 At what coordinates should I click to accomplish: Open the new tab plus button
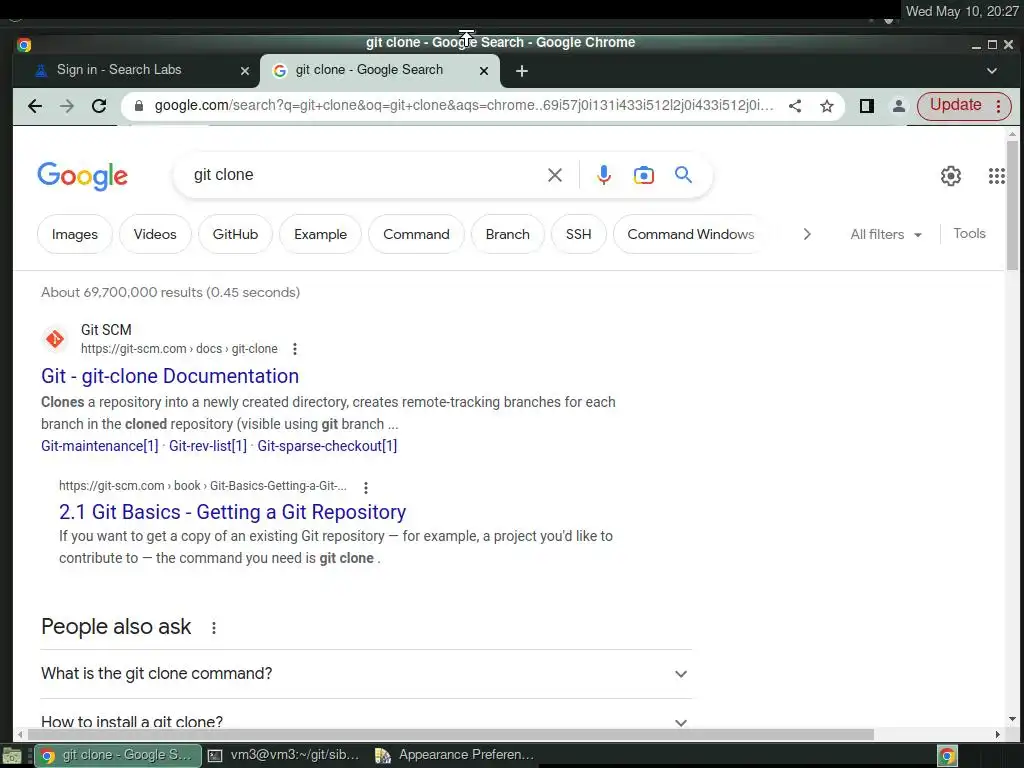(521, 71)
